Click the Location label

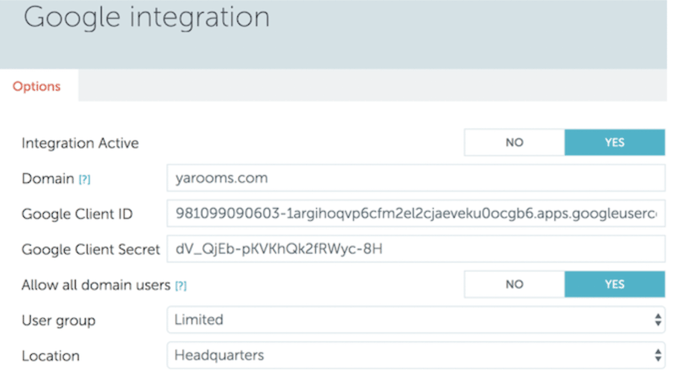[51, 356]
